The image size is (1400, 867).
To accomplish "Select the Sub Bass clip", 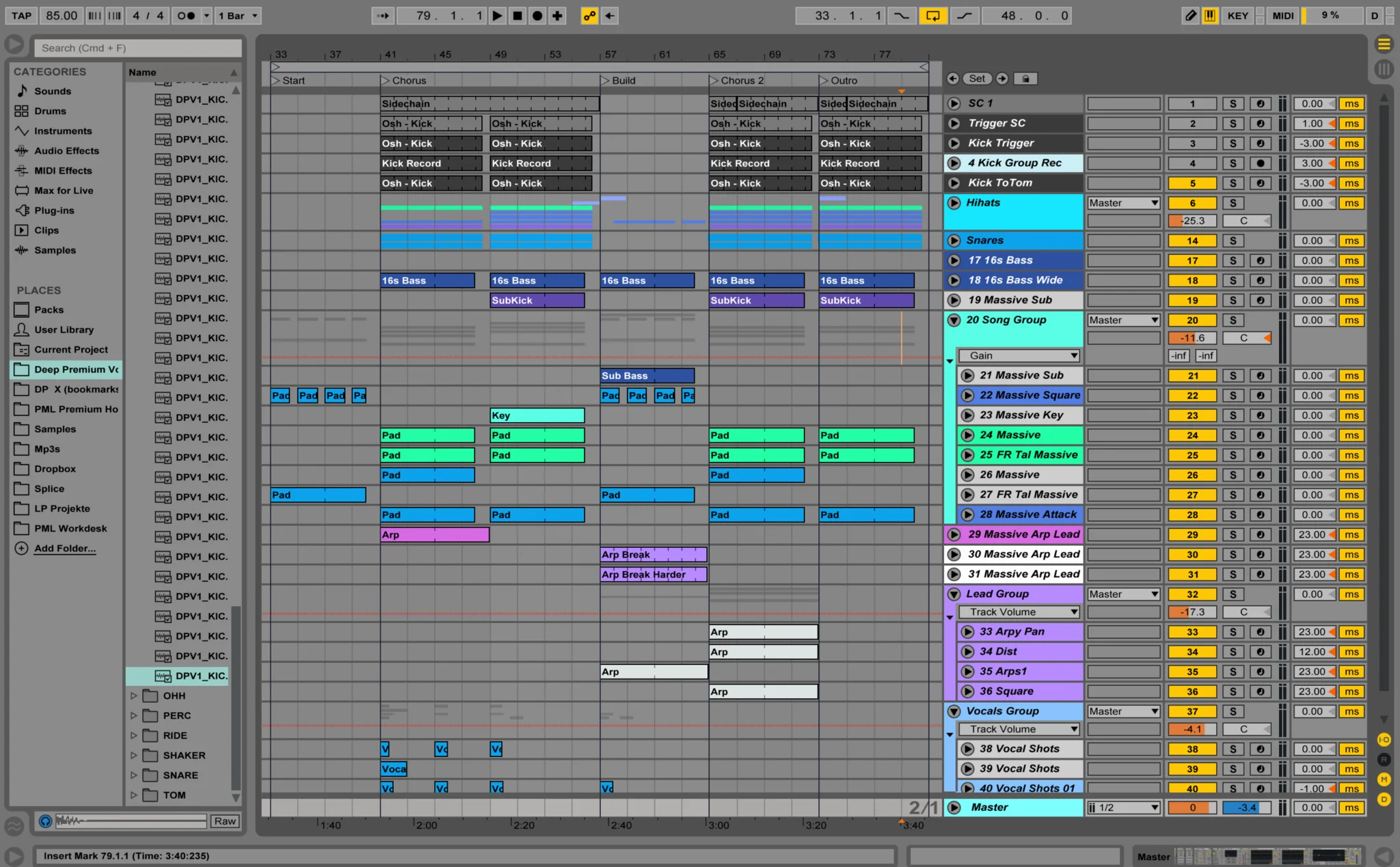I will tap(647, 376).
